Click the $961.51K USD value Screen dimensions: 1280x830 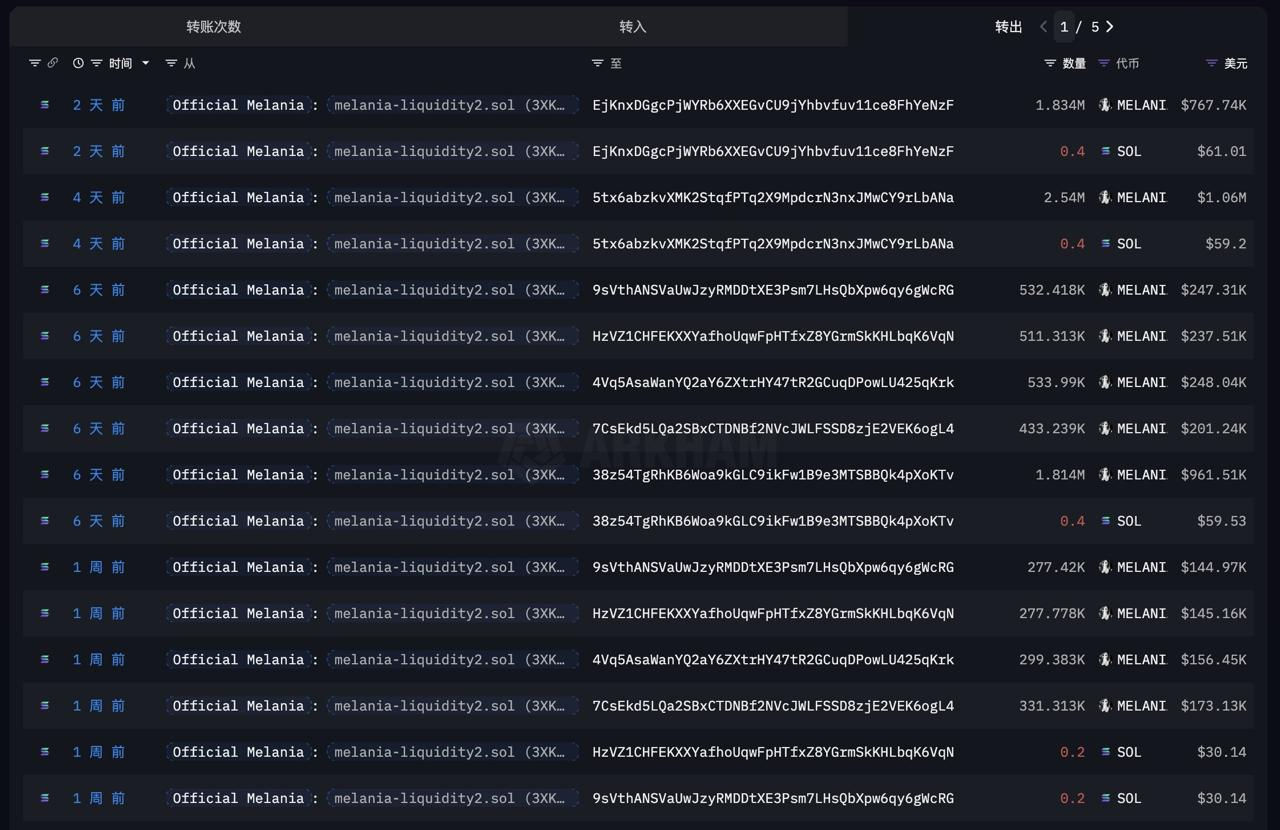click(1214, 475)
